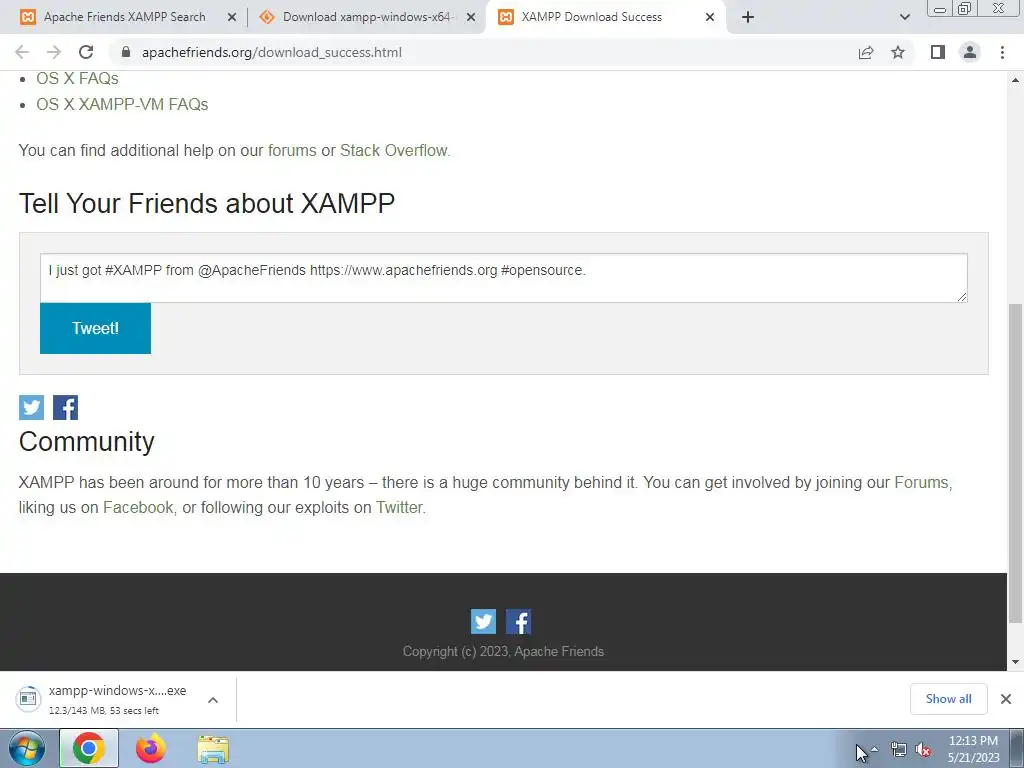This screenshot has width=1024, height=768.
Task: Click the scrollbar up arrow
Action: [x=1016, y=80]
